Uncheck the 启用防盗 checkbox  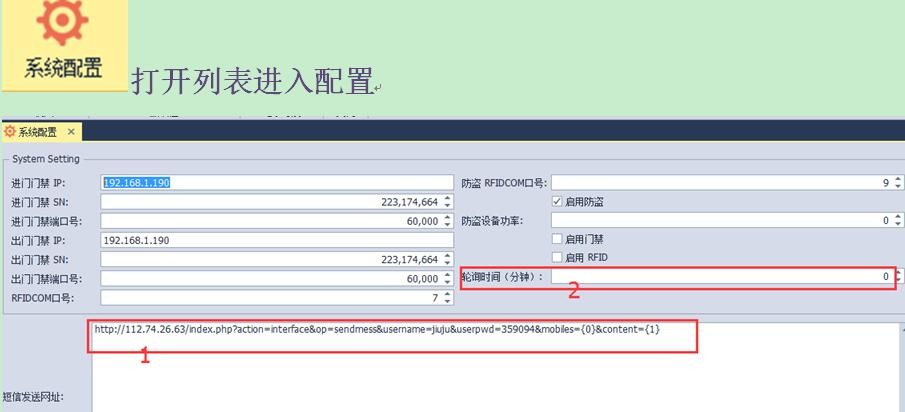click(x=557, y=202)
